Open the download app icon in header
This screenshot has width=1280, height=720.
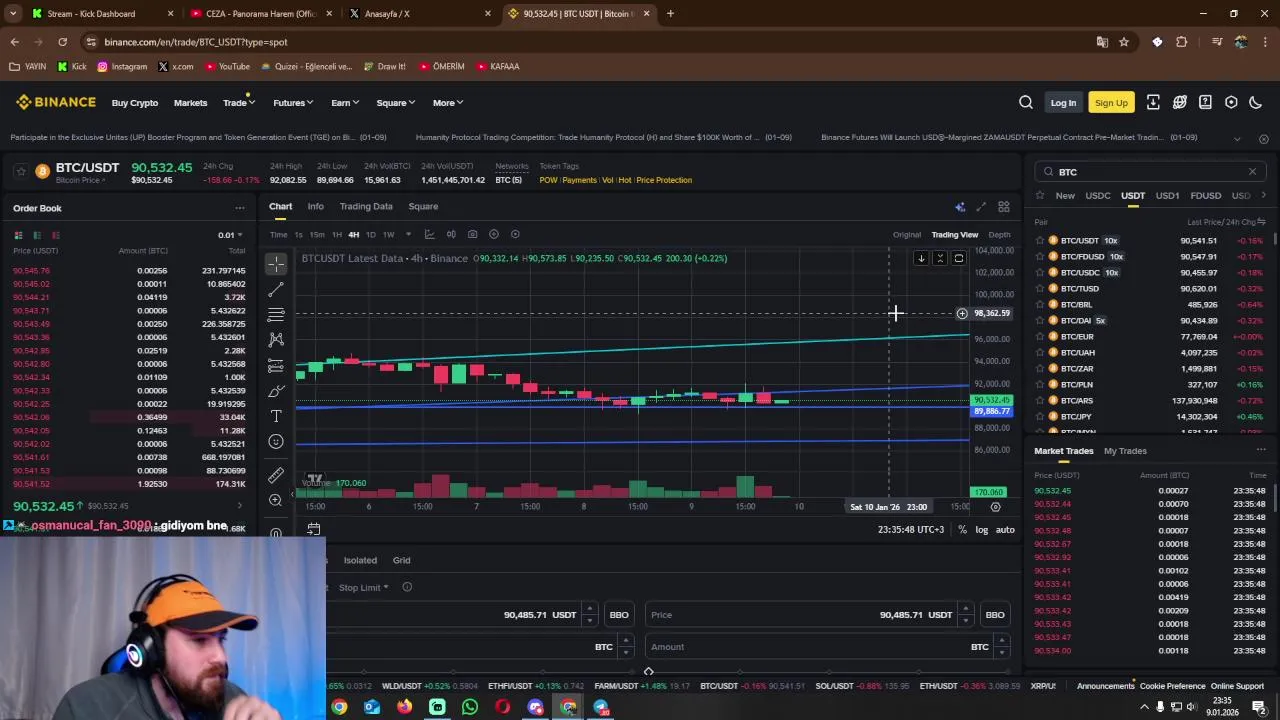(1153, 102)
